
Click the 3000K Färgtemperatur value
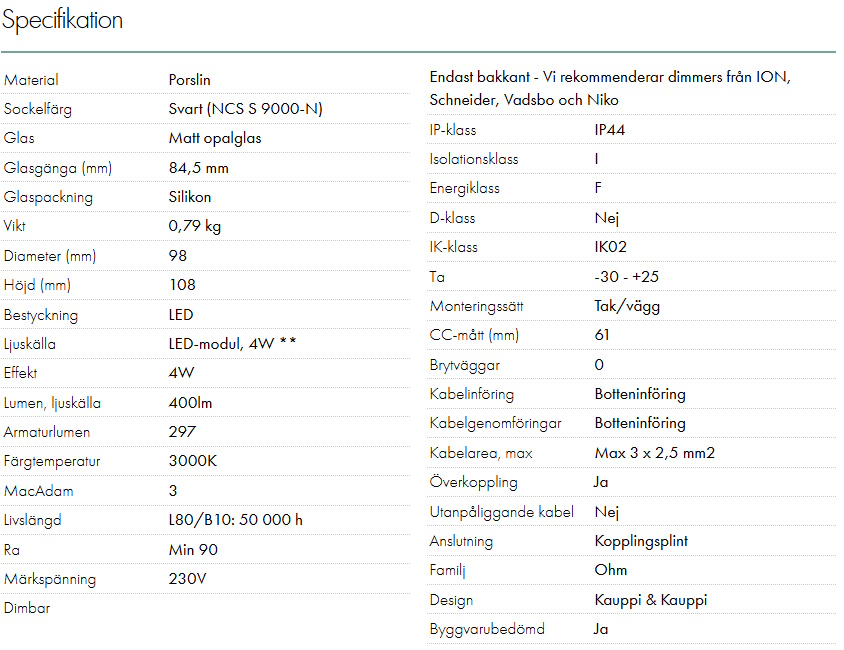pos(193,461)
